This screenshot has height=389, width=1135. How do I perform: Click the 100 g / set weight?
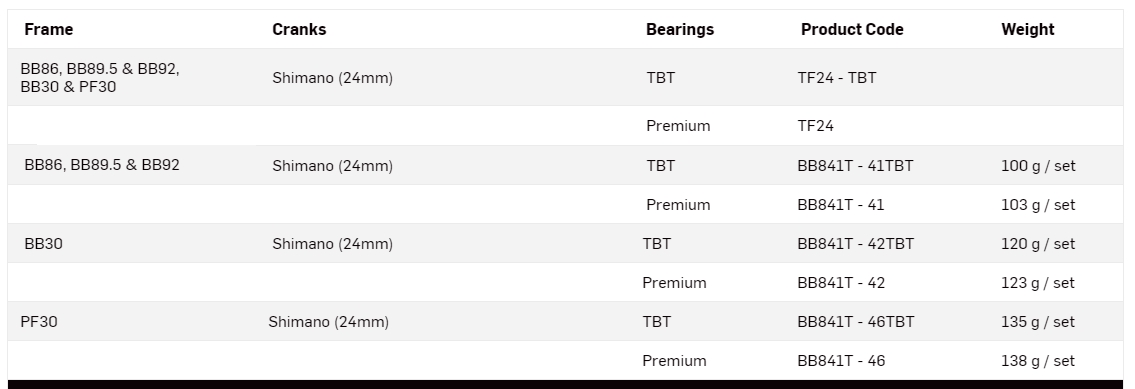click(x=1038, y=166)
